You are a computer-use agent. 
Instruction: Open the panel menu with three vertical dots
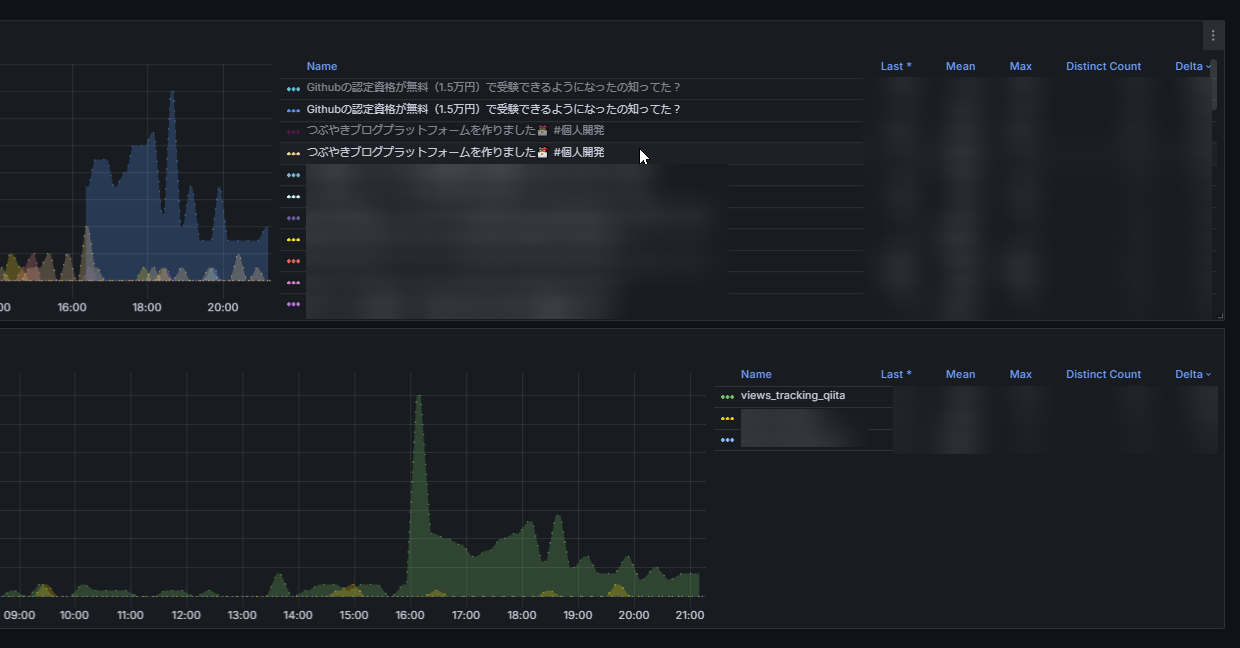[x=1213, y=36]
